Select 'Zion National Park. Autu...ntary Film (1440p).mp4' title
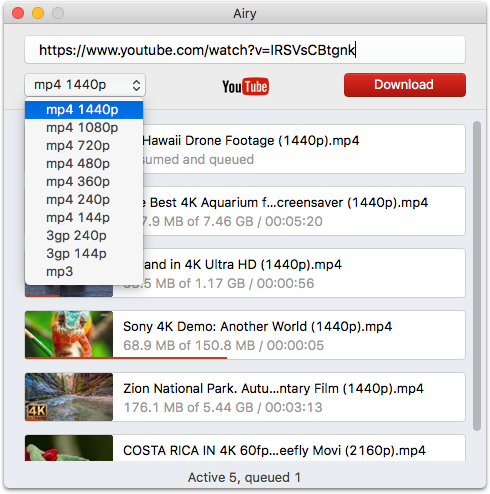This screenshot has width=490, height=494. point(273,389)
